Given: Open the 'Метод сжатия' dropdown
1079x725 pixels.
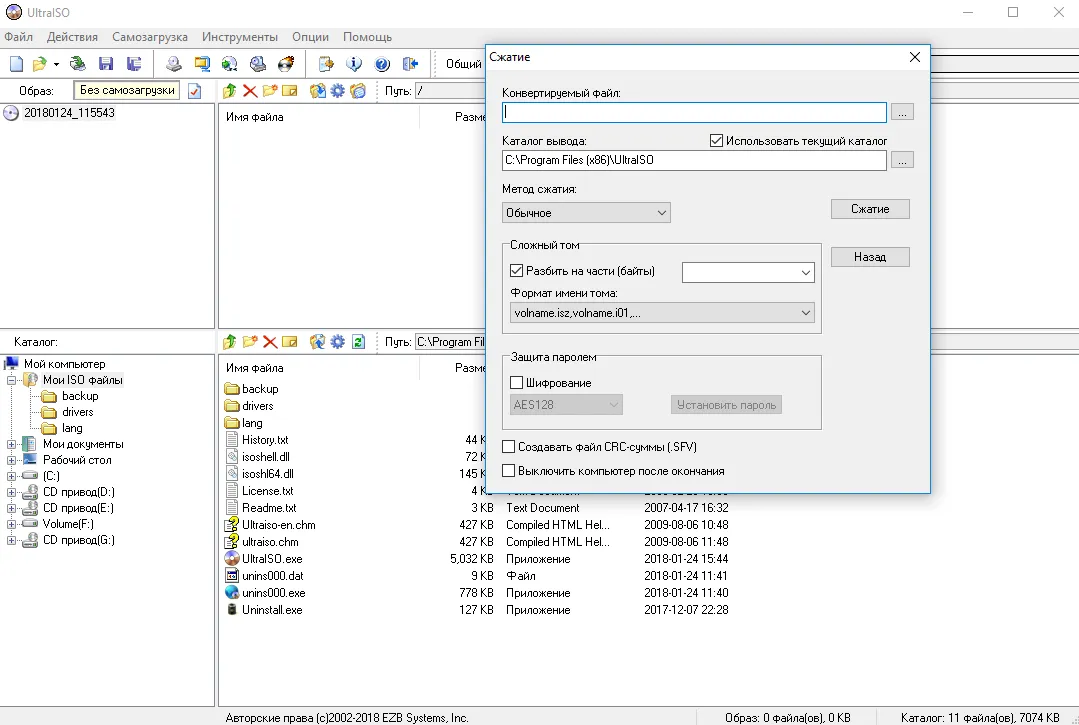Looking at the screenshot, I should pos(586,213).
